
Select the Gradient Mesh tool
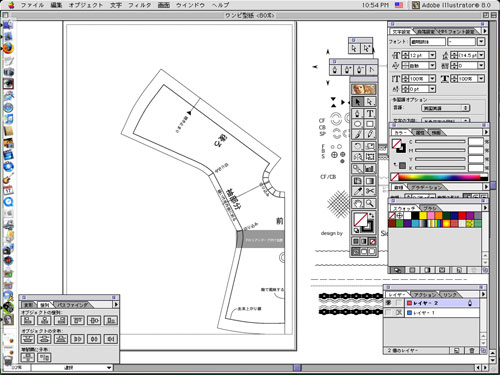pos(358,181)
